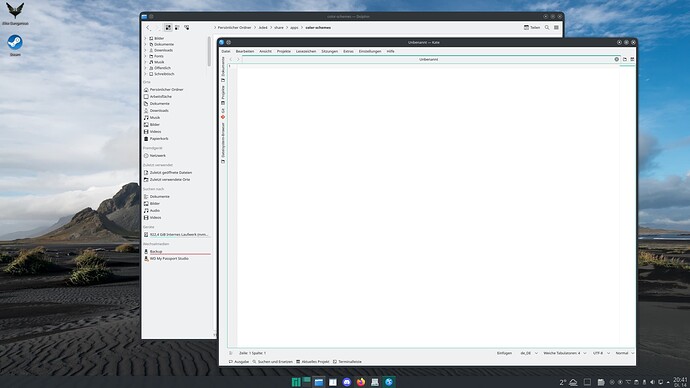Open the Git sidebar panel in Kate

[223, 112]
